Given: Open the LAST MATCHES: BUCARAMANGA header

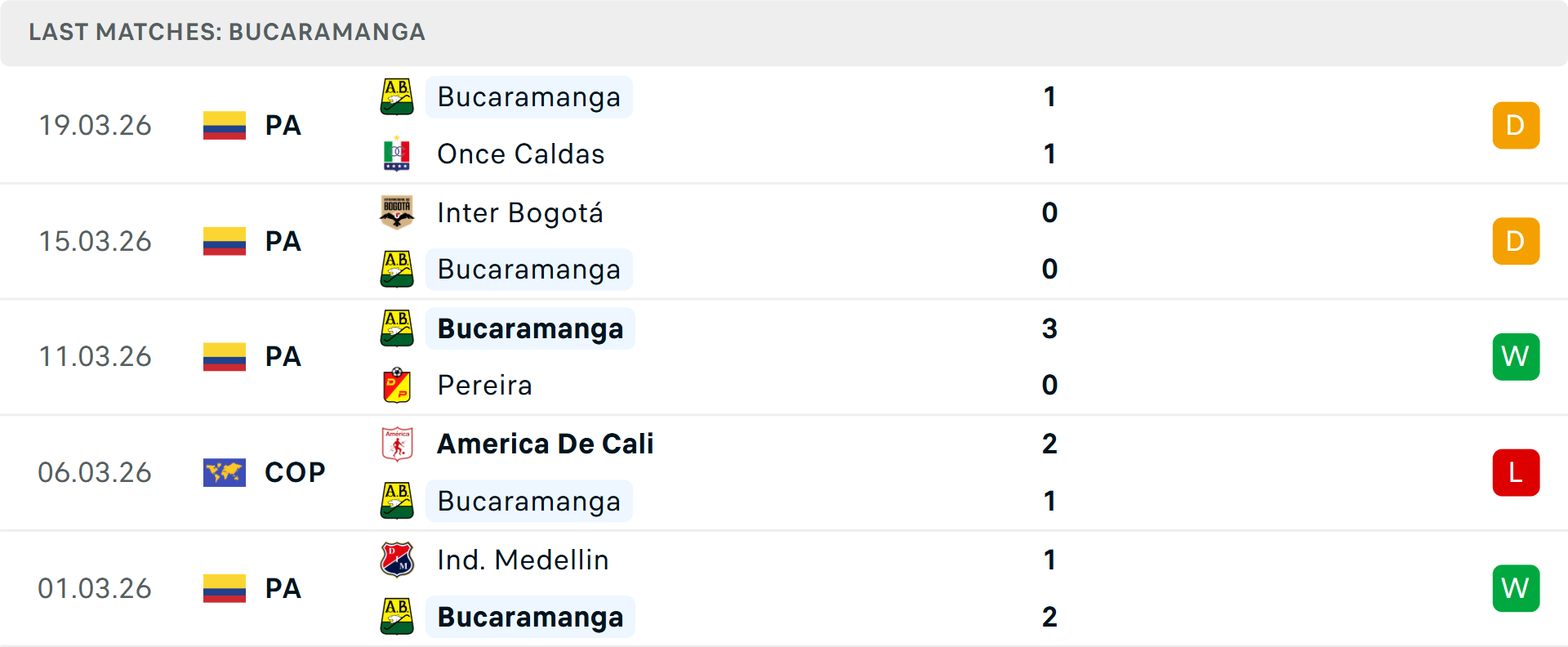Looking at the screenshot, I should 226,33.
